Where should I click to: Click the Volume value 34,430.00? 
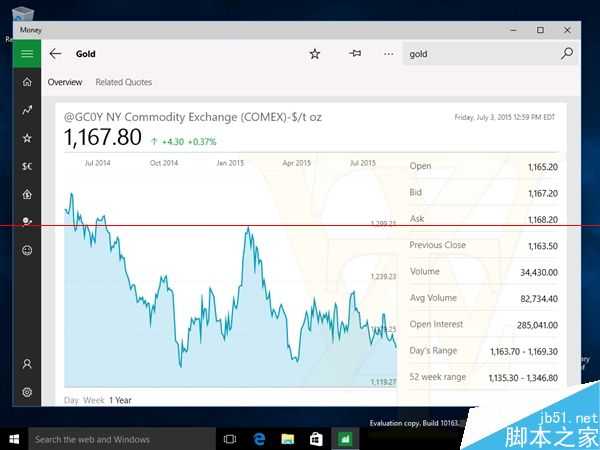click(539, 272)
